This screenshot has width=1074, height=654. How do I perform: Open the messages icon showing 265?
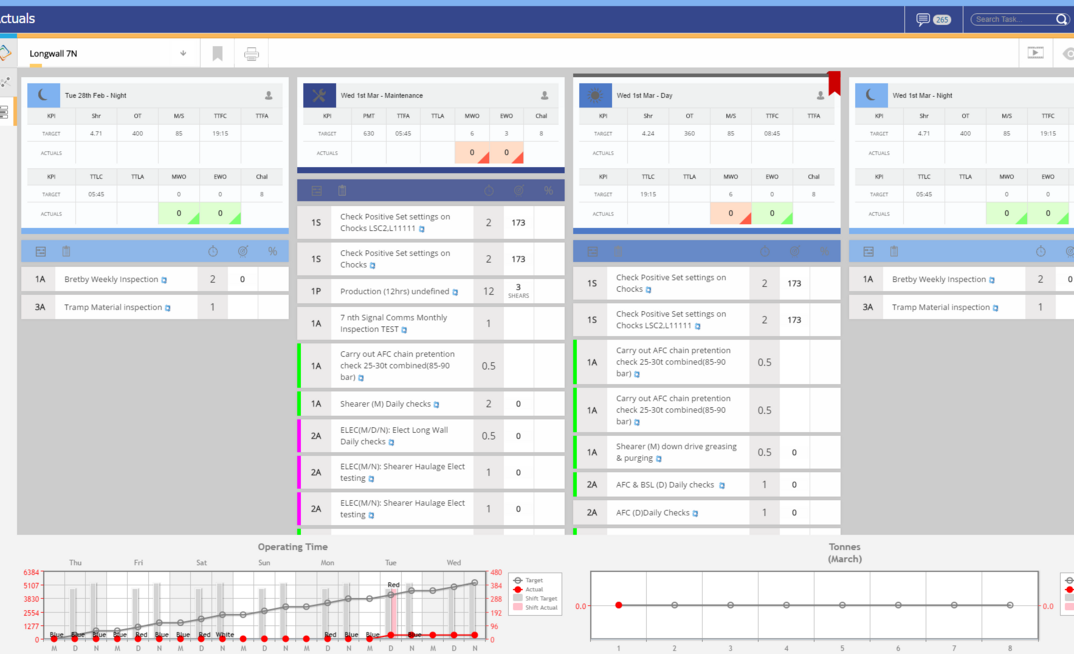click(x=923, y=19)
